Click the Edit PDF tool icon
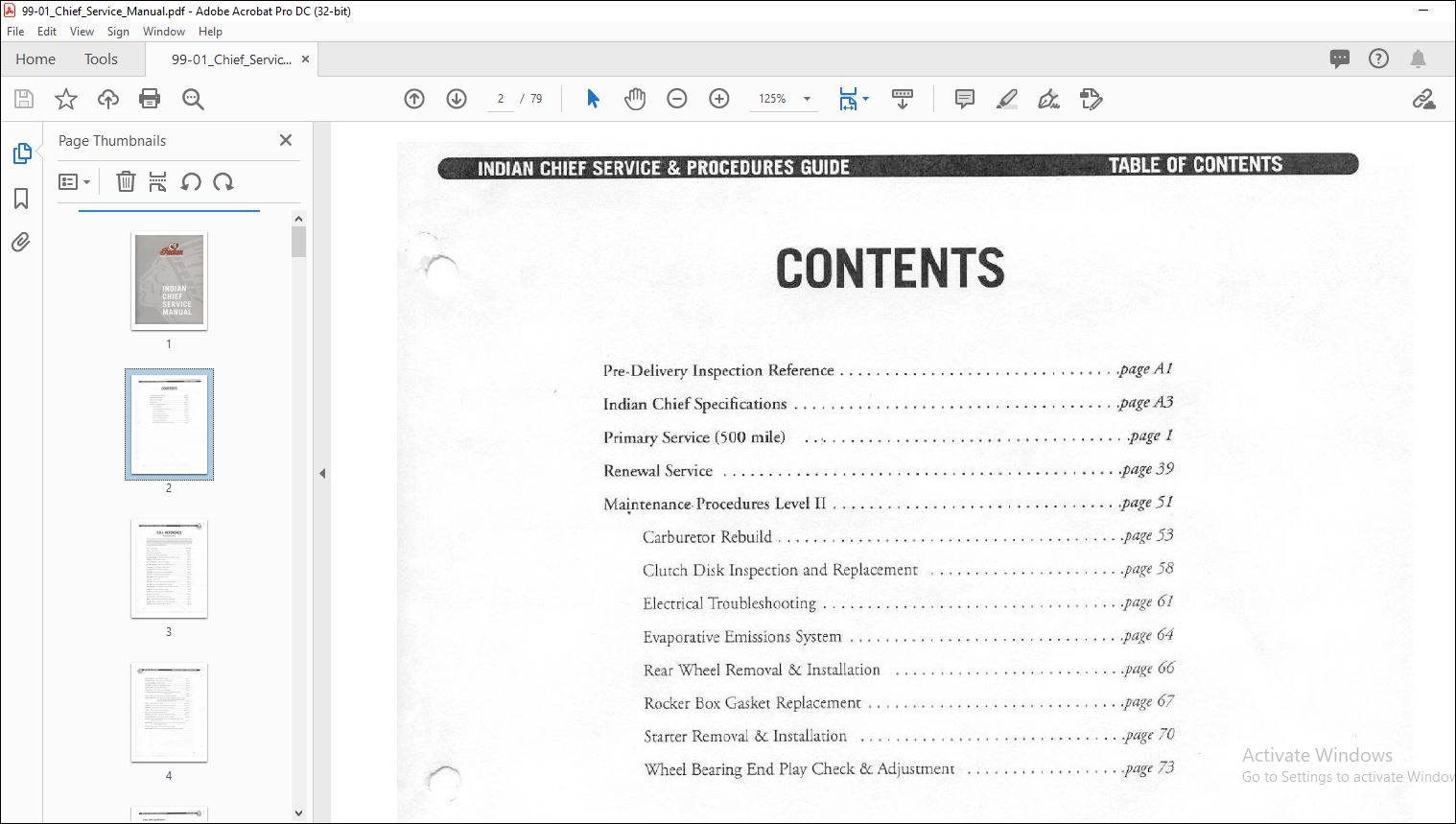 pos(1092,99)
